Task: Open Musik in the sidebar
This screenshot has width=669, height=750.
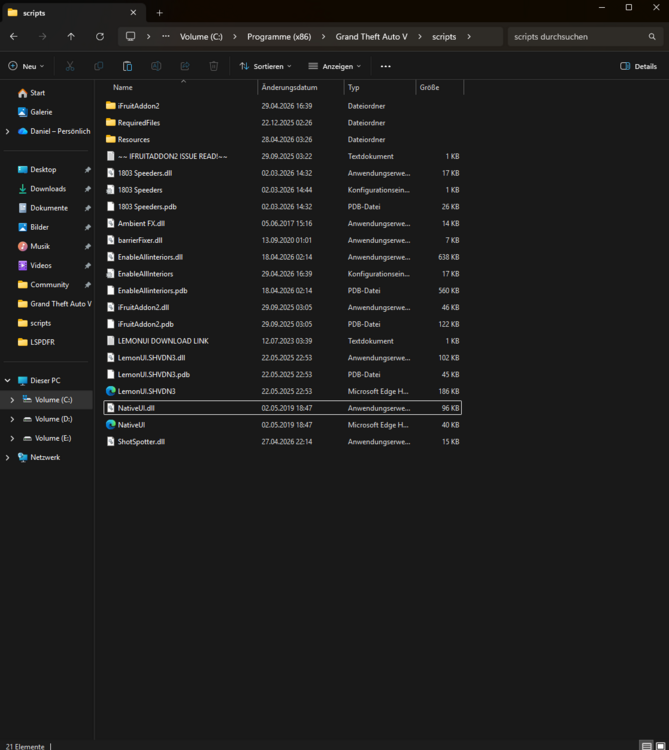Action: (x=40, y=246)
